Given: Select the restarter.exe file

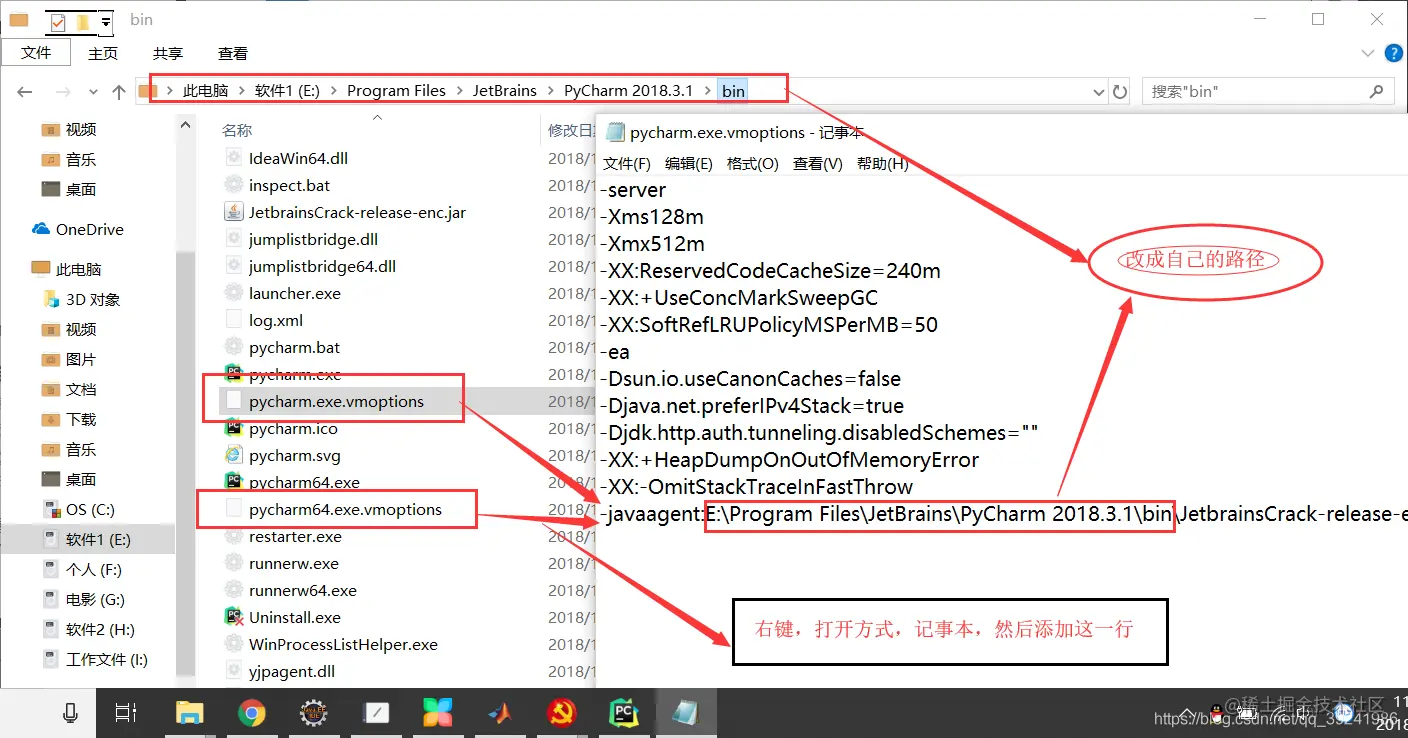Looking at the screenshot, I should click(x=295, y=536).
